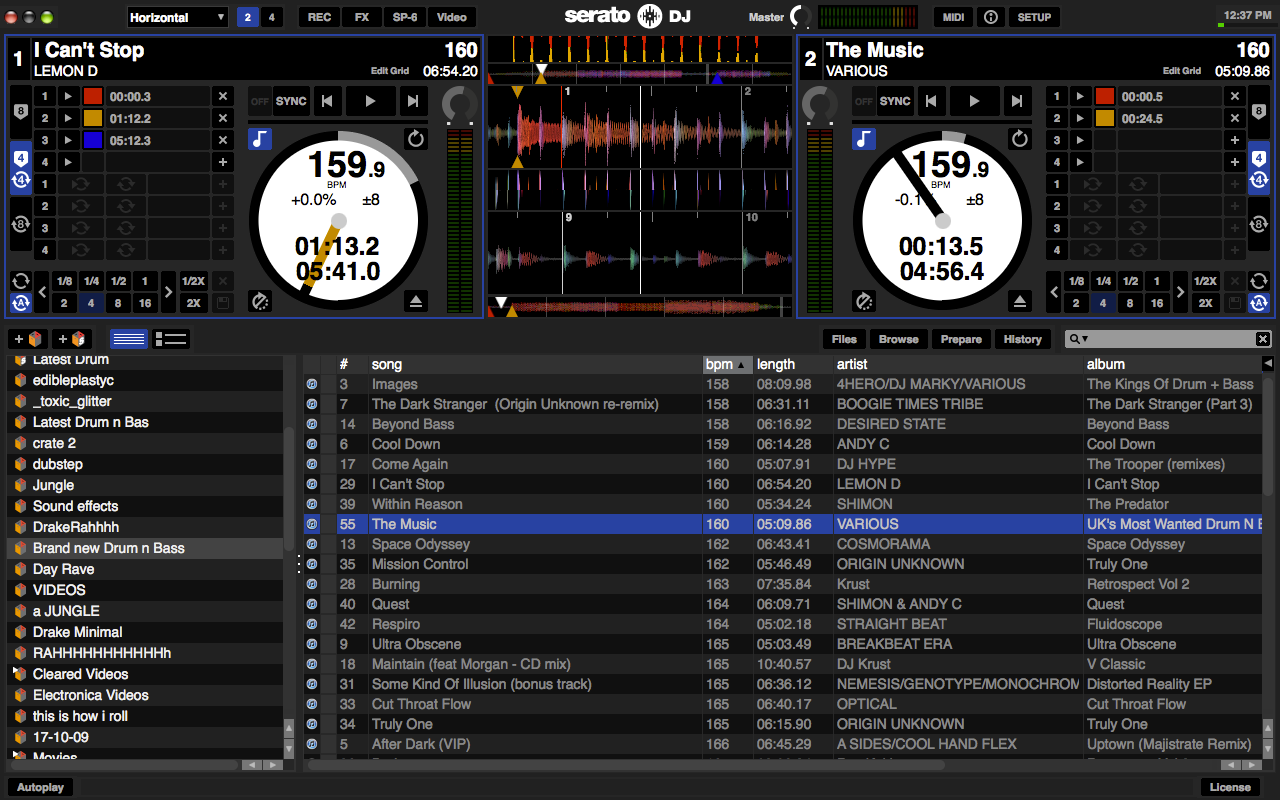This screenshot has width=1280, height=800.
Task: Toggle the REC panel
Action: pos(319,17)
